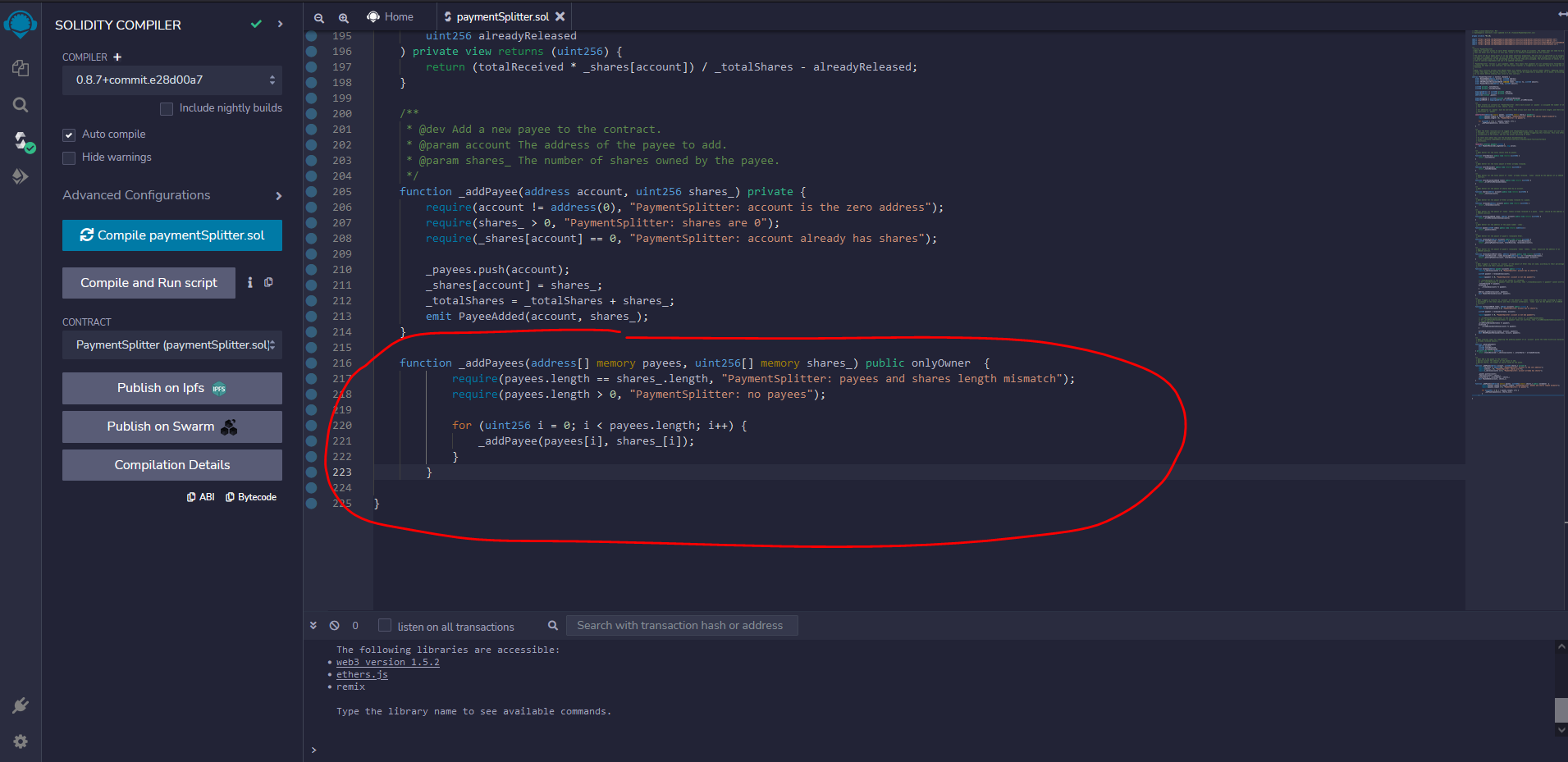1568x762 pixels.
Task: Click the word remix in terminal list
Action: pyautogui.click(x=350, y=687)
